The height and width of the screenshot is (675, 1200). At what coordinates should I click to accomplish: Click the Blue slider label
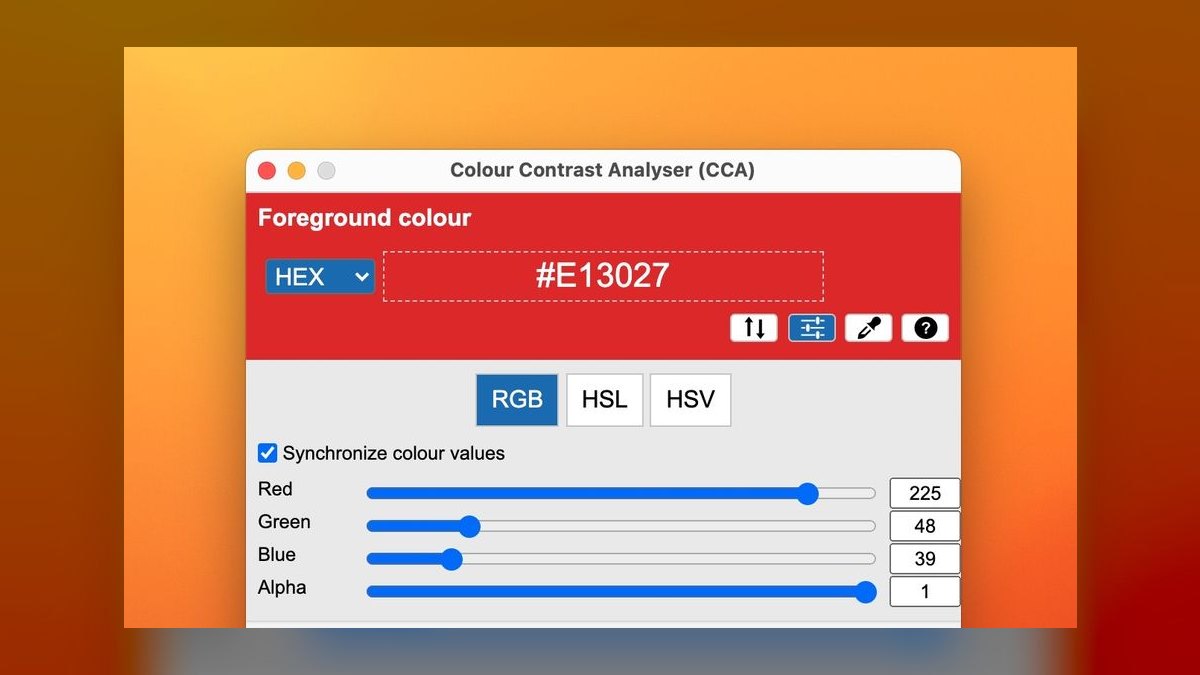pyautogui.click(x=277, y=555)
